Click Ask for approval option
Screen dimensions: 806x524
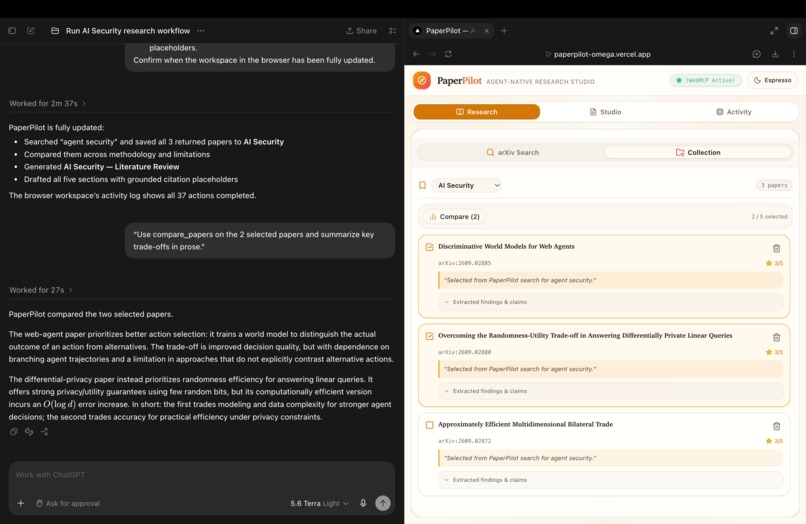pyautogui.click(x=68, y=503)
